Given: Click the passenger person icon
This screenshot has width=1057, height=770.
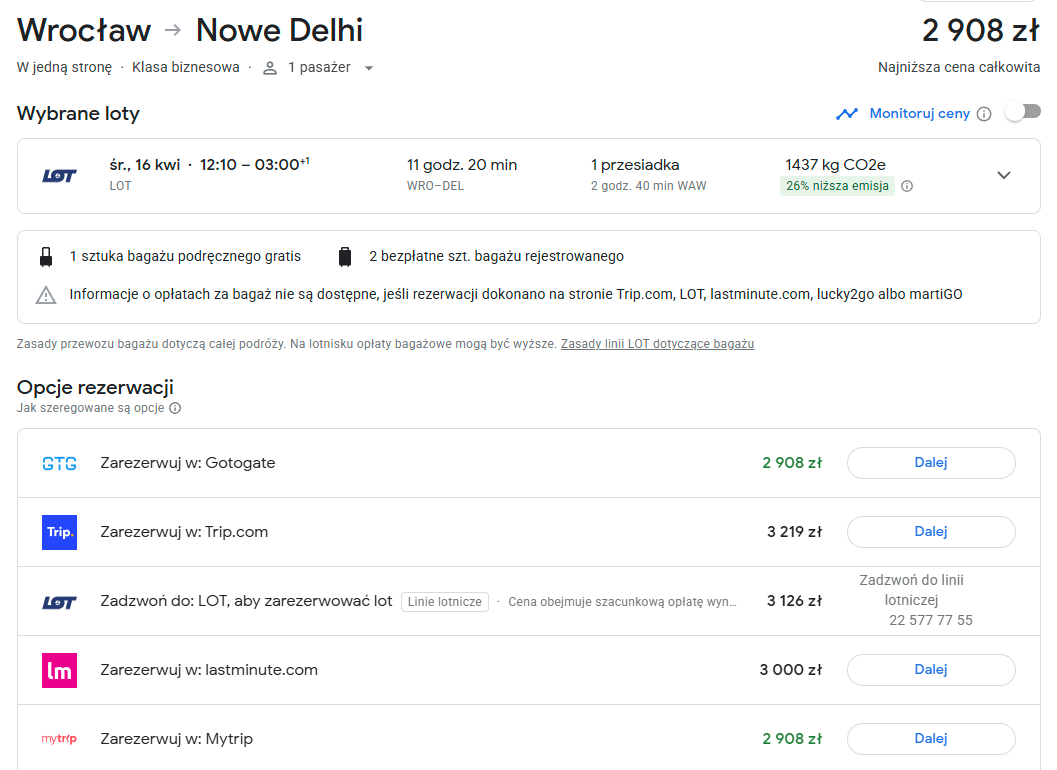Looking at the screenshot, I should coord(270,68).
